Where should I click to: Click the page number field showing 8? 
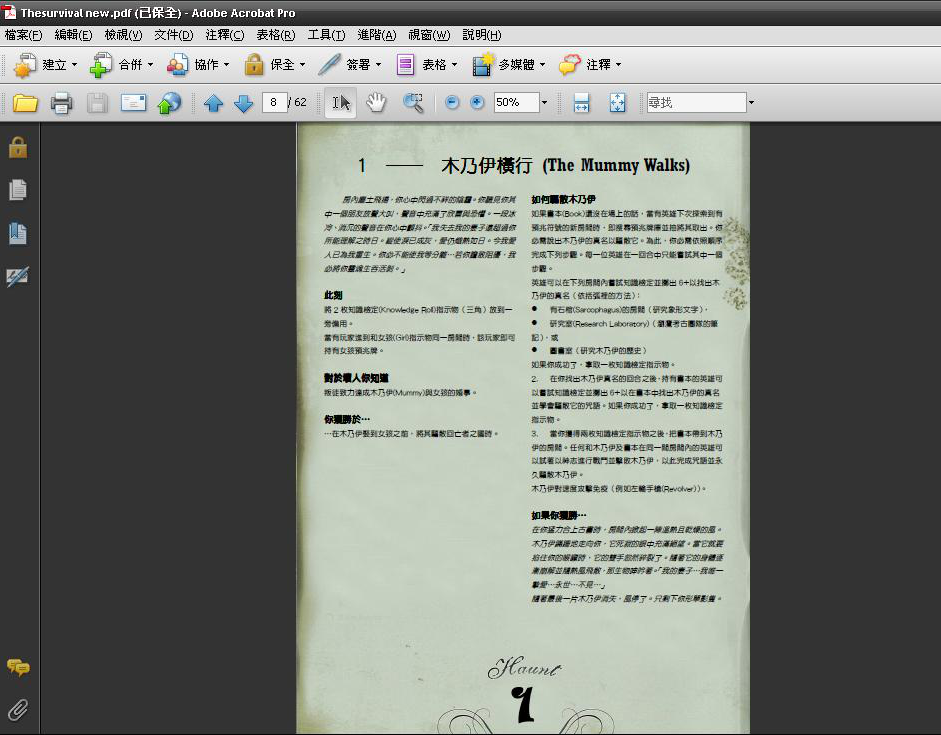(x=274, y=103)
